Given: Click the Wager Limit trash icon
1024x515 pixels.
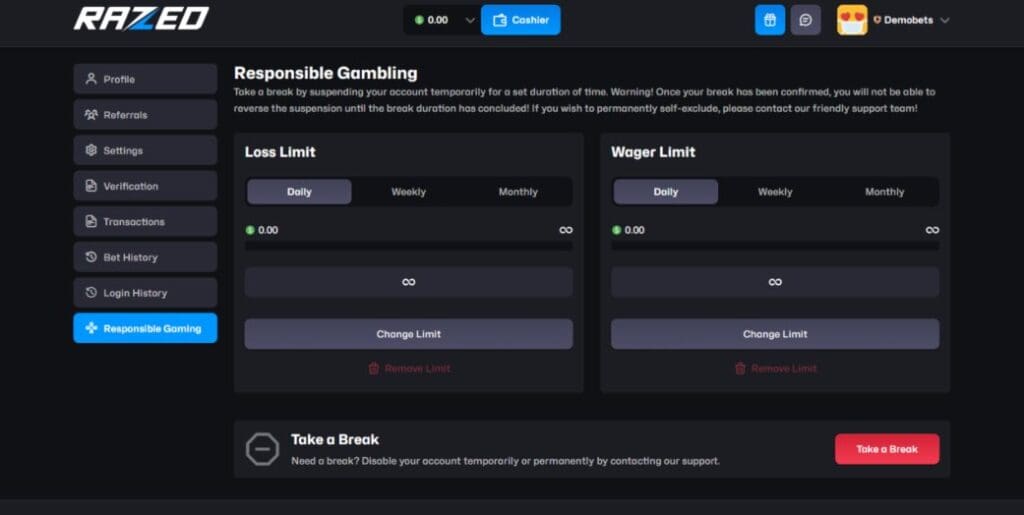Looking at the screenshot, I should click(x=740, y=369).
